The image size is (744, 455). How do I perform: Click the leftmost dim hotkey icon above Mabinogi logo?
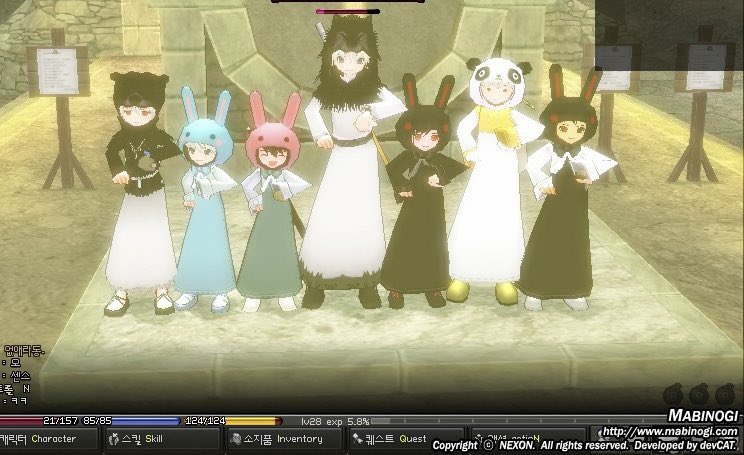point(673,395)
